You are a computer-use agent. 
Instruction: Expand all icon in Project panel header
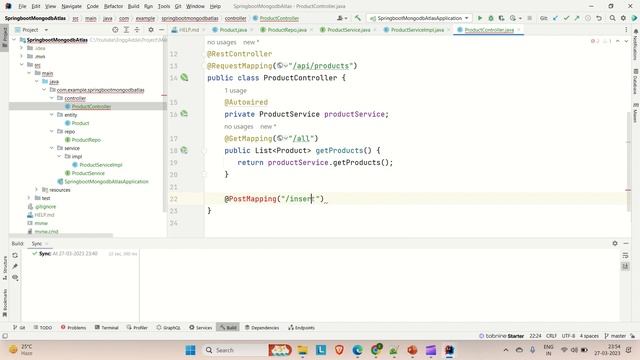coord(126,30)
